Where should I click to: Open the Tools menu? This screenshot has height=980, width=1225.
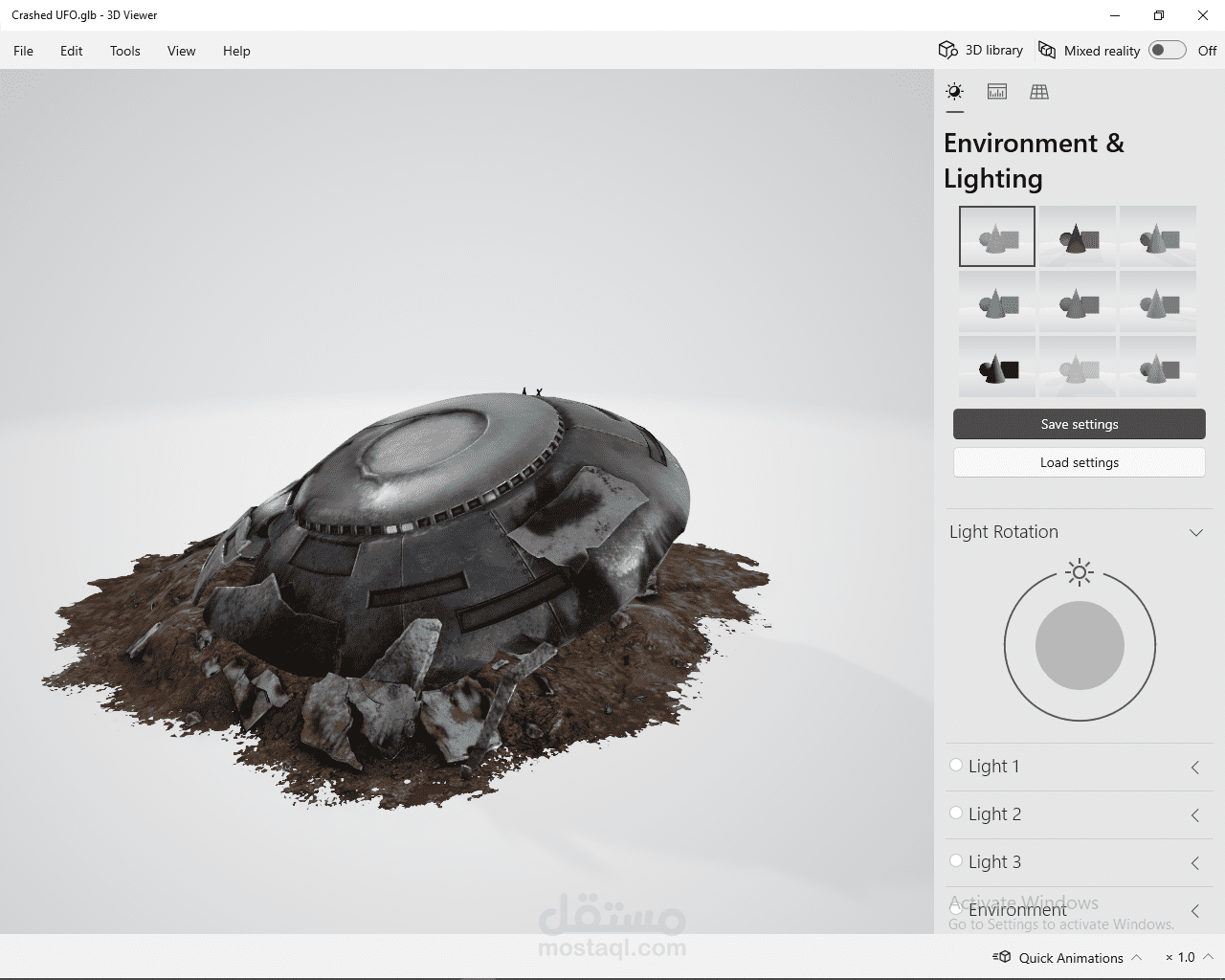(125, 51)
